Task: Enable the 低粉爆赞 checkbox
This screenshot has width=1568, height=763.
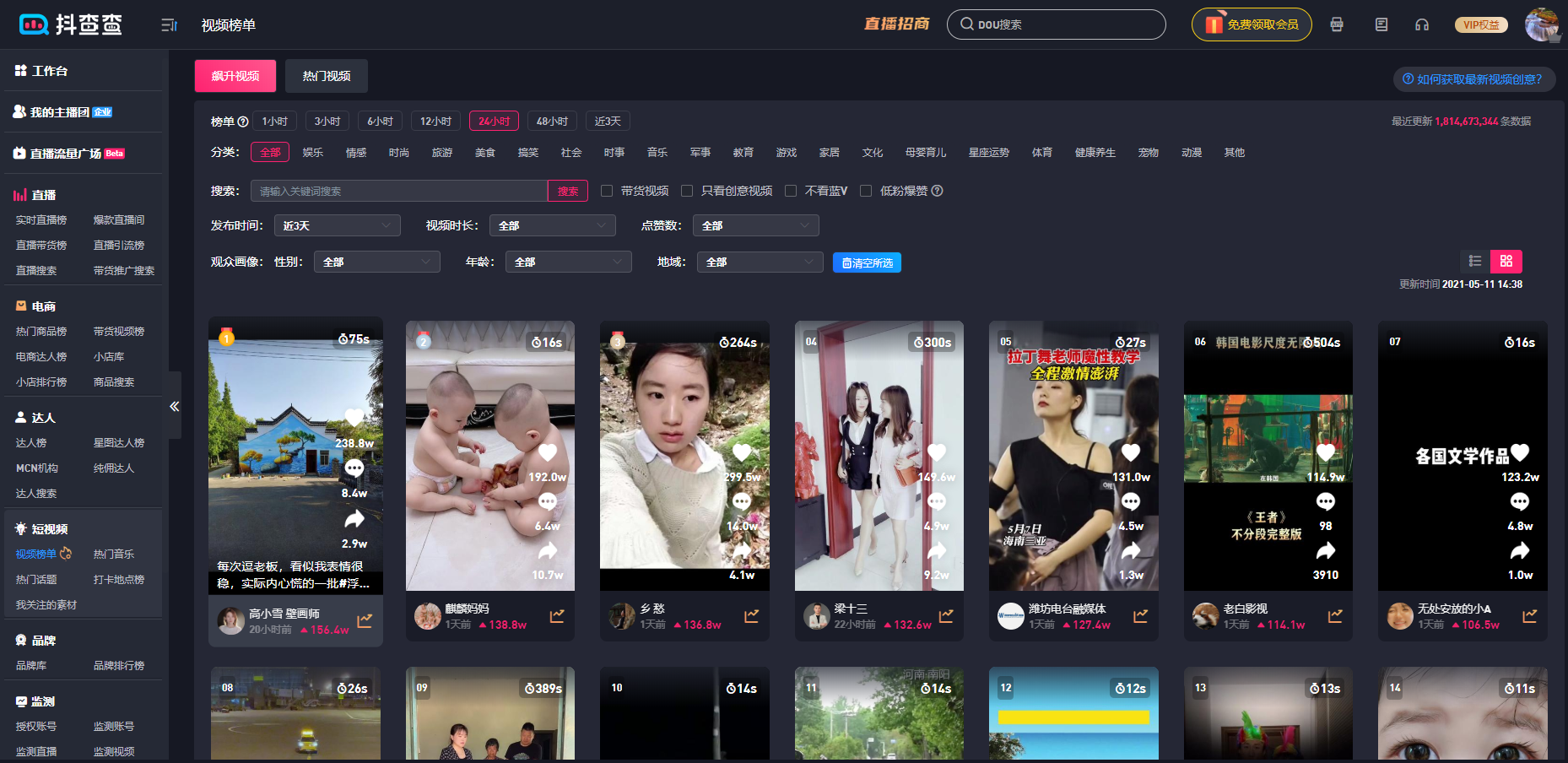Action: click(866, 191)
